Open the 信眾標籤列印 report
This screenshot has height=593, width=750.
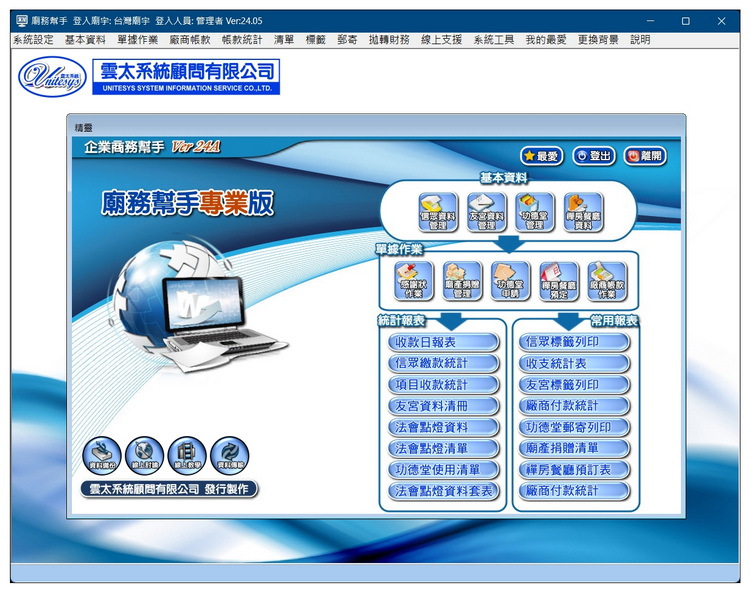[x=576, y=342]
